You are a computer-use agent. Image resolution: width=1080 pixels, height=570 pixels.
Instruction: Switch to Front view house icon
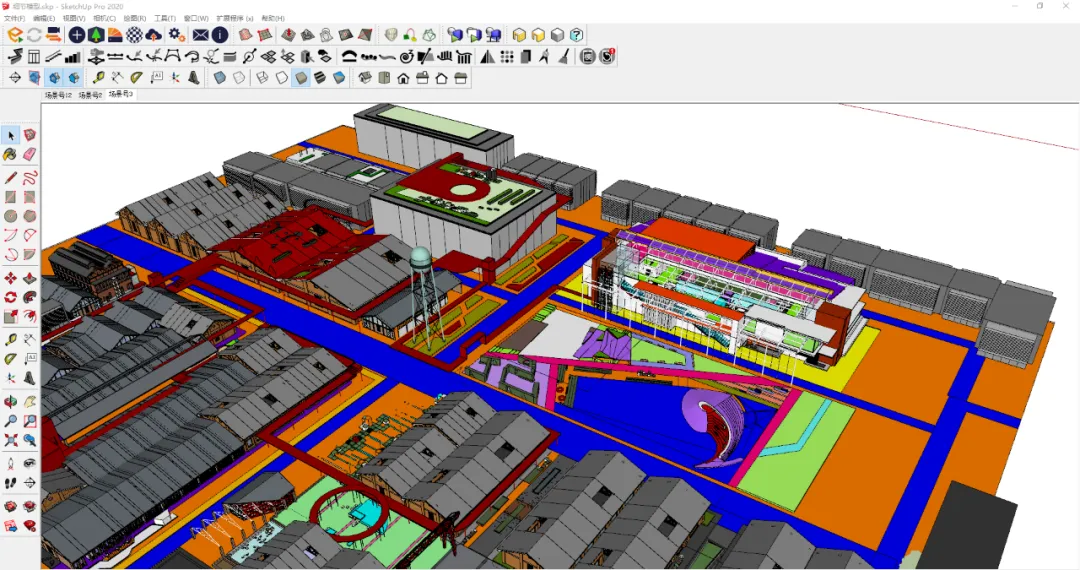pyautogui.click(x=404, y=78)
